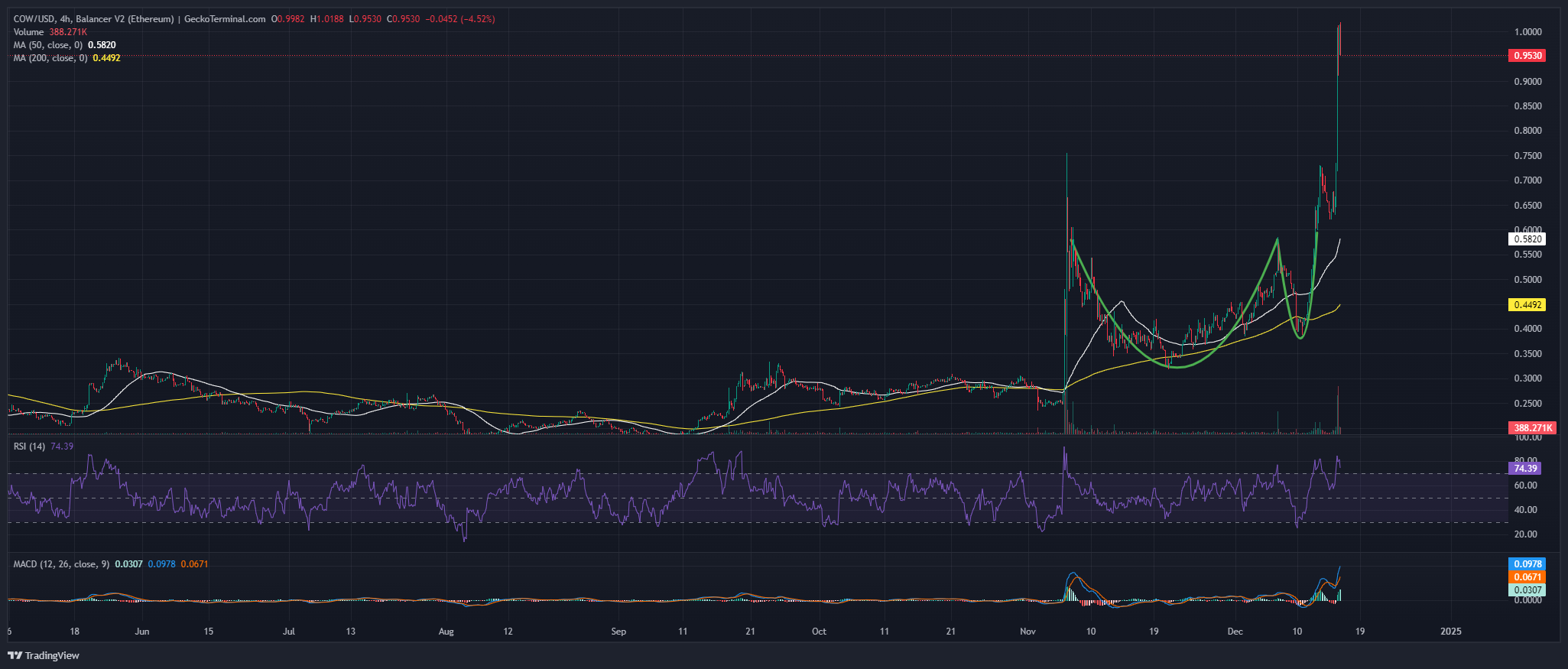Click the change value −0.0452 (−4.52%)
Screen dimensions: 1568x669
click(459, 19)
